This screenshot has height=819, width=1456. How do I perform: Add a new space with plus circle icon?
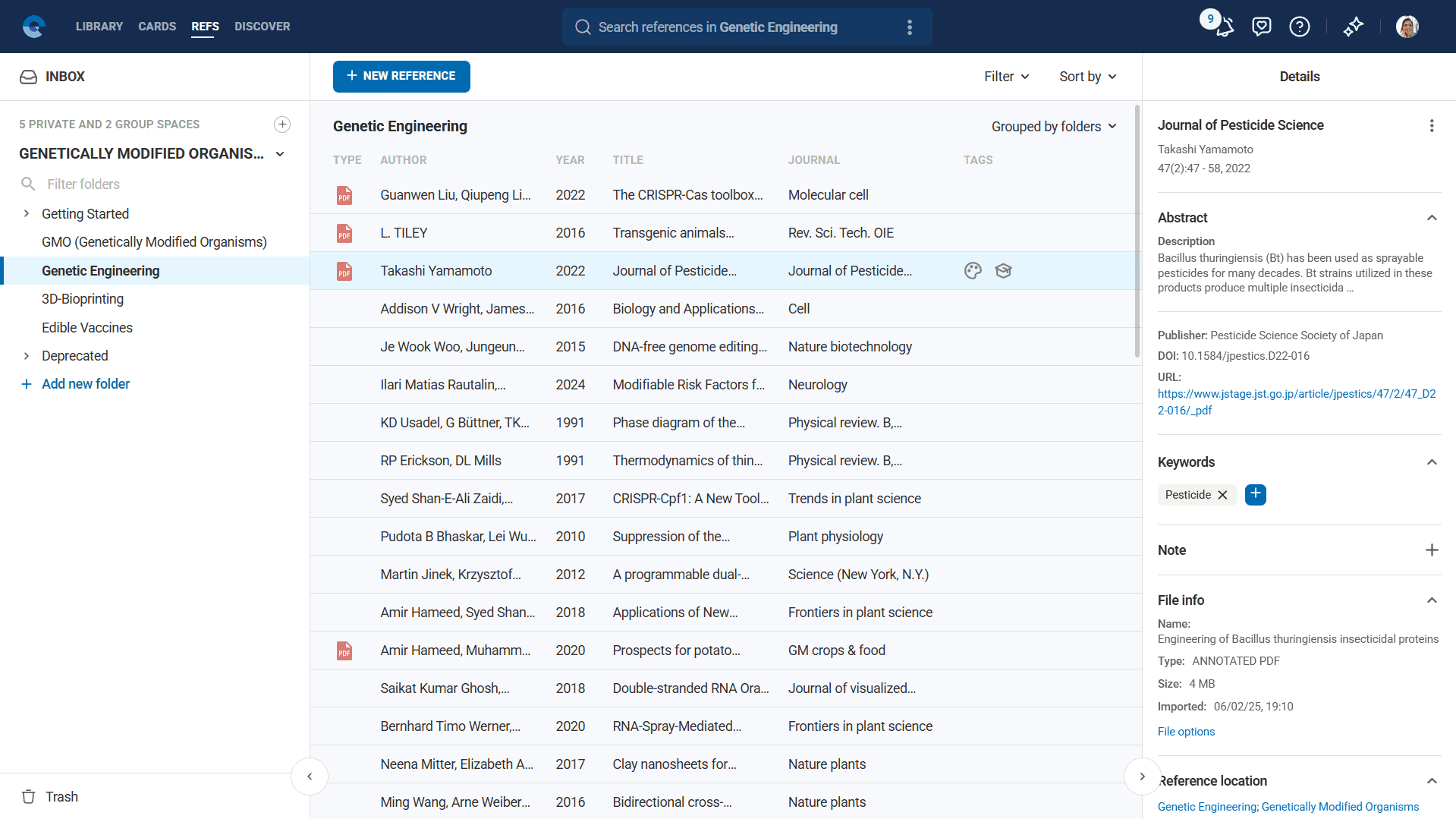point(282,124)
